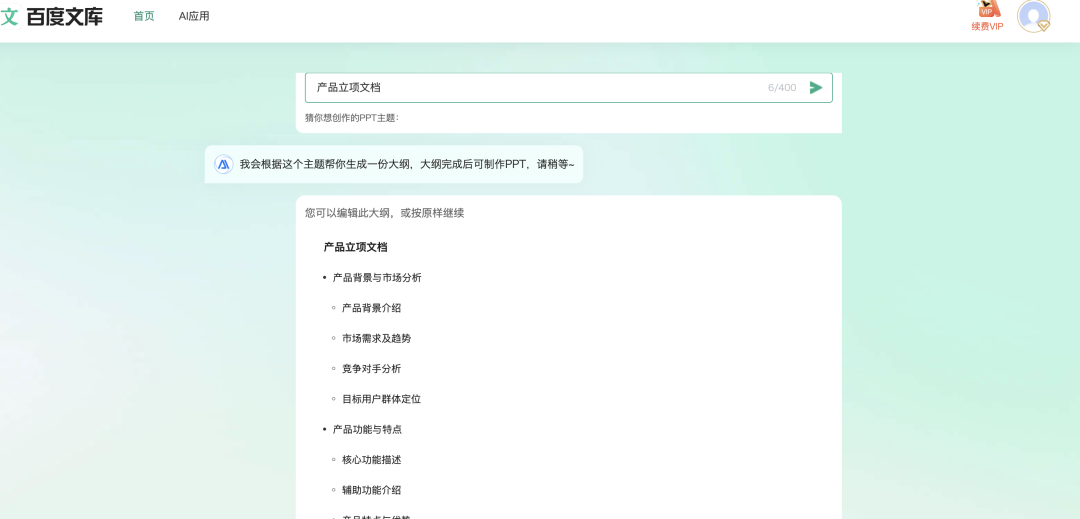Screen dimensions: 1080x519
Task: Open the user avatar profile
Action: point(1033,17)
